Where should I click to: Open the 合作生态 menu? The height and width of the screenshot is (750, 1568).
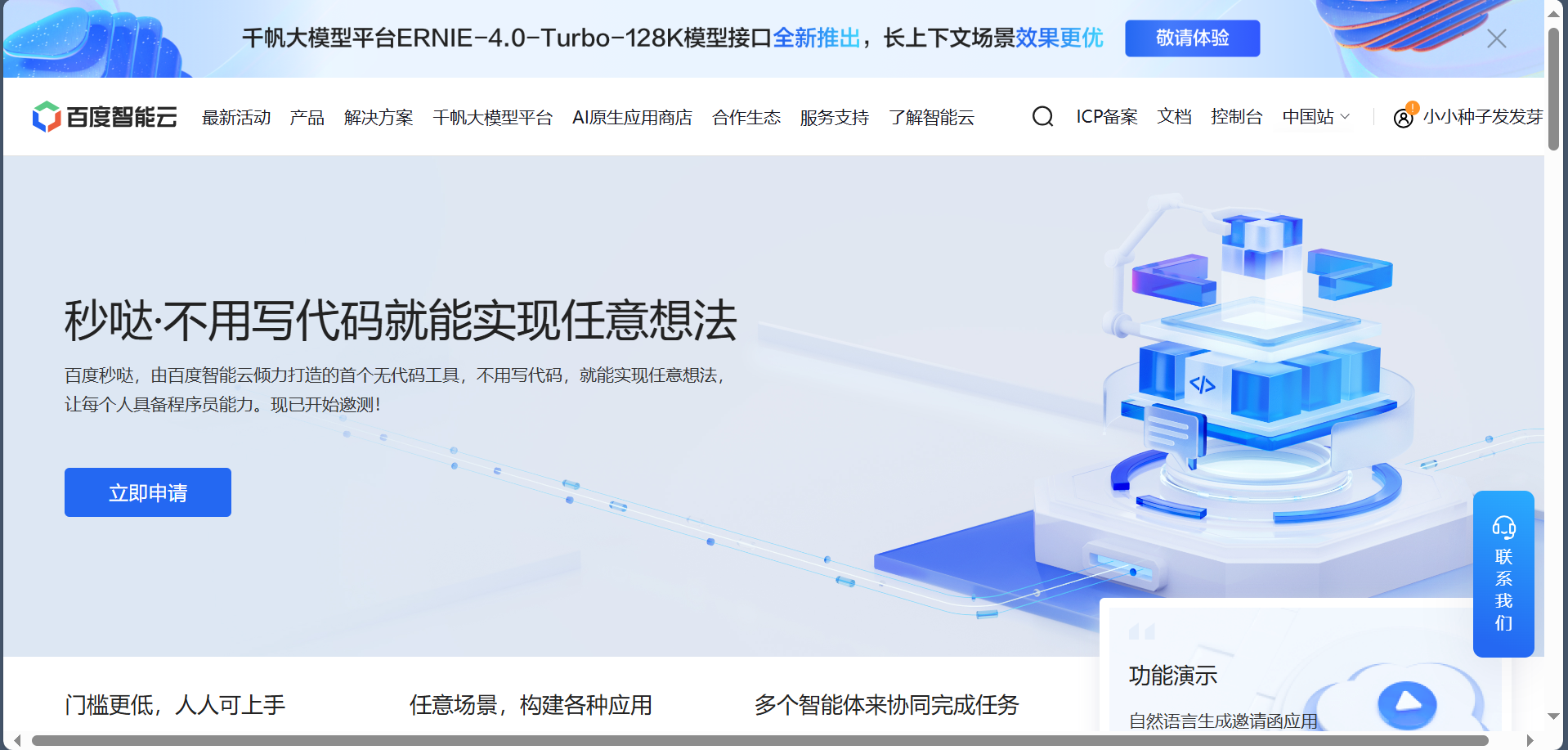tap(746, 118)
